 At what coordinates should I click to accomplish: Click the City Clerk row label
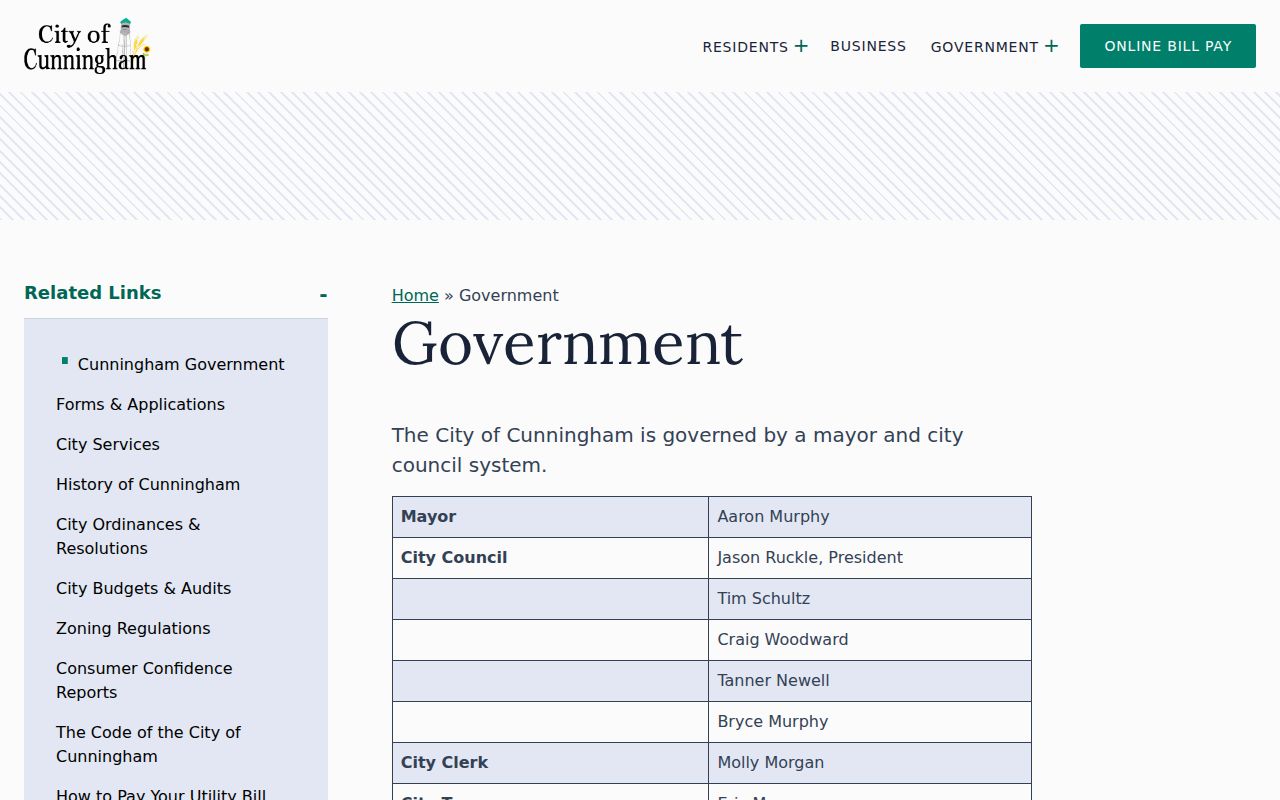point(444,763)
